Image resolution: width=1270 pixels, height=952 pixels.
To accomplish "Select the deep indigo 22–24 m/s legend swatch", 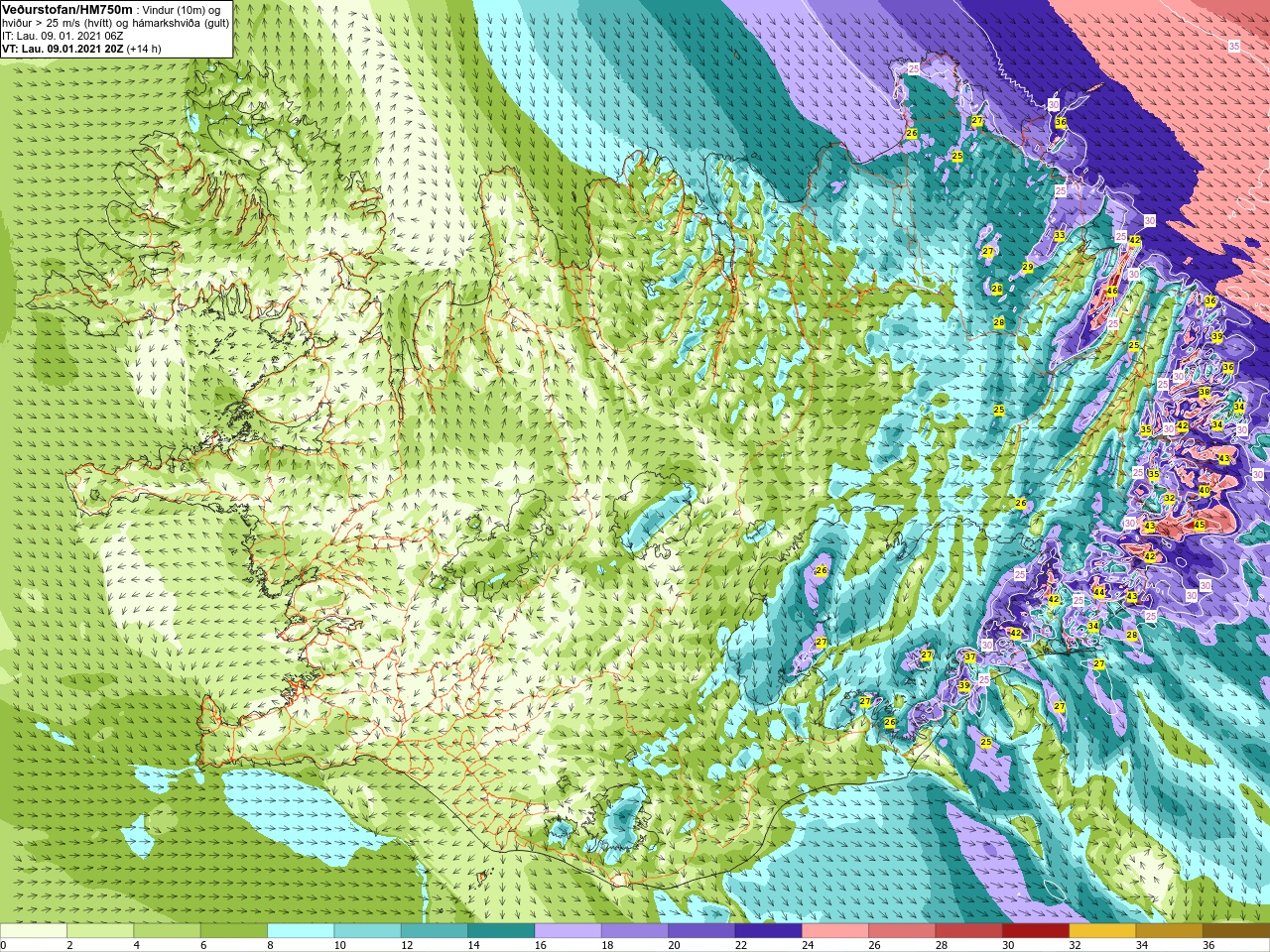I will (x=768, y=931).
